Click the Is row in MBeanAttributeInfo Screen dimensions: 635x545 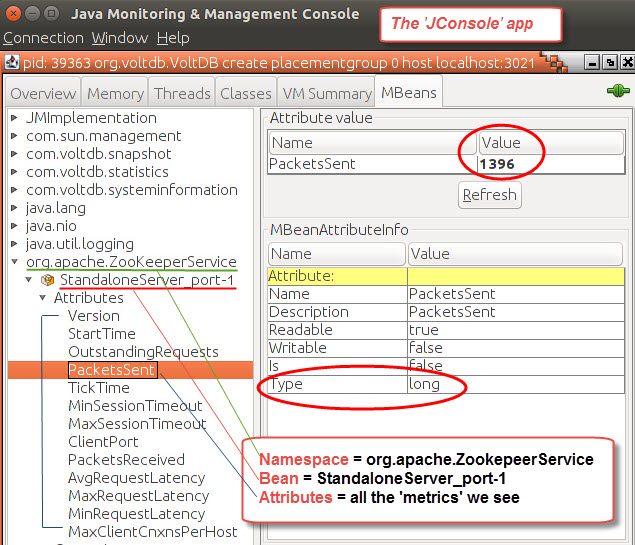pyautogui.click(x=446, y=366)
